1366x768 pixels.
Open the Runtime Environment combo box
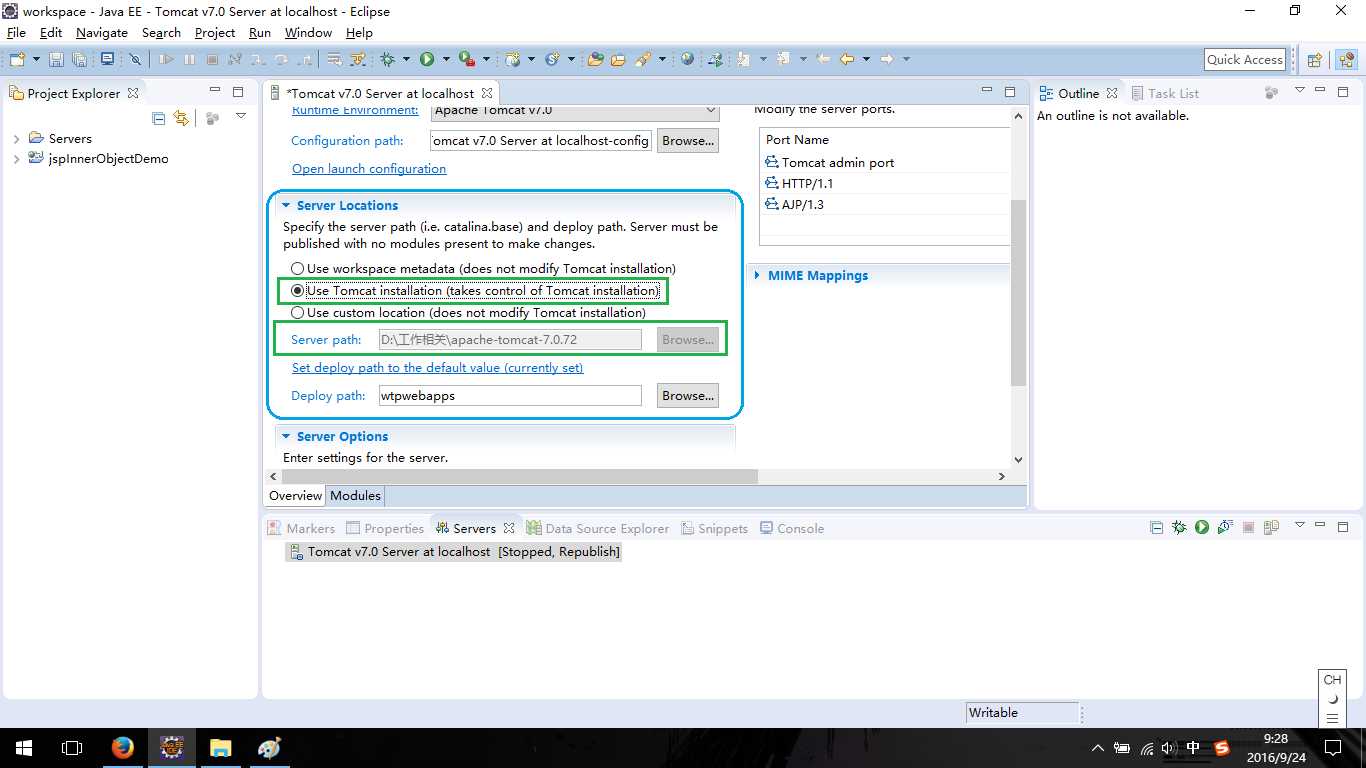[575, 110]
